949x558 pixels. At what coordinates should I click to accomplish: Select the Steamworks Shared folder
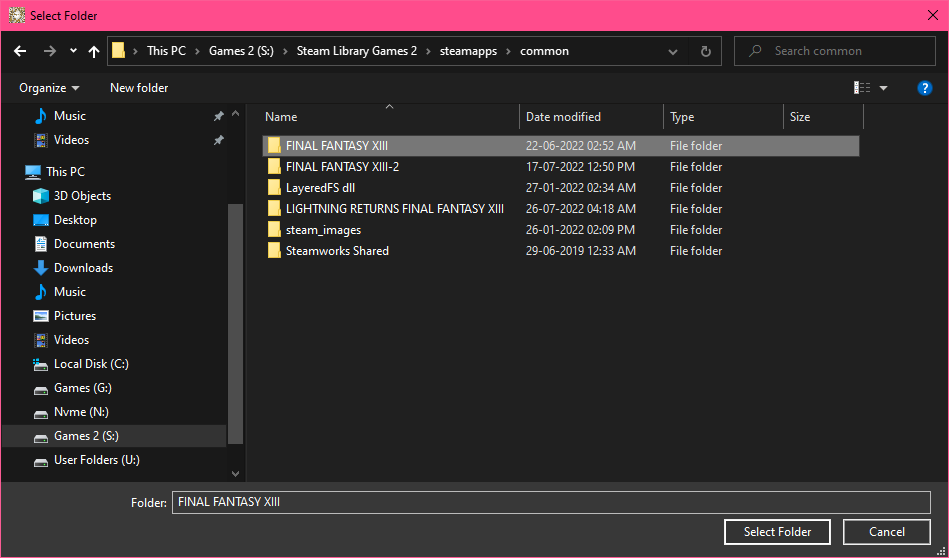coord(561,251)
